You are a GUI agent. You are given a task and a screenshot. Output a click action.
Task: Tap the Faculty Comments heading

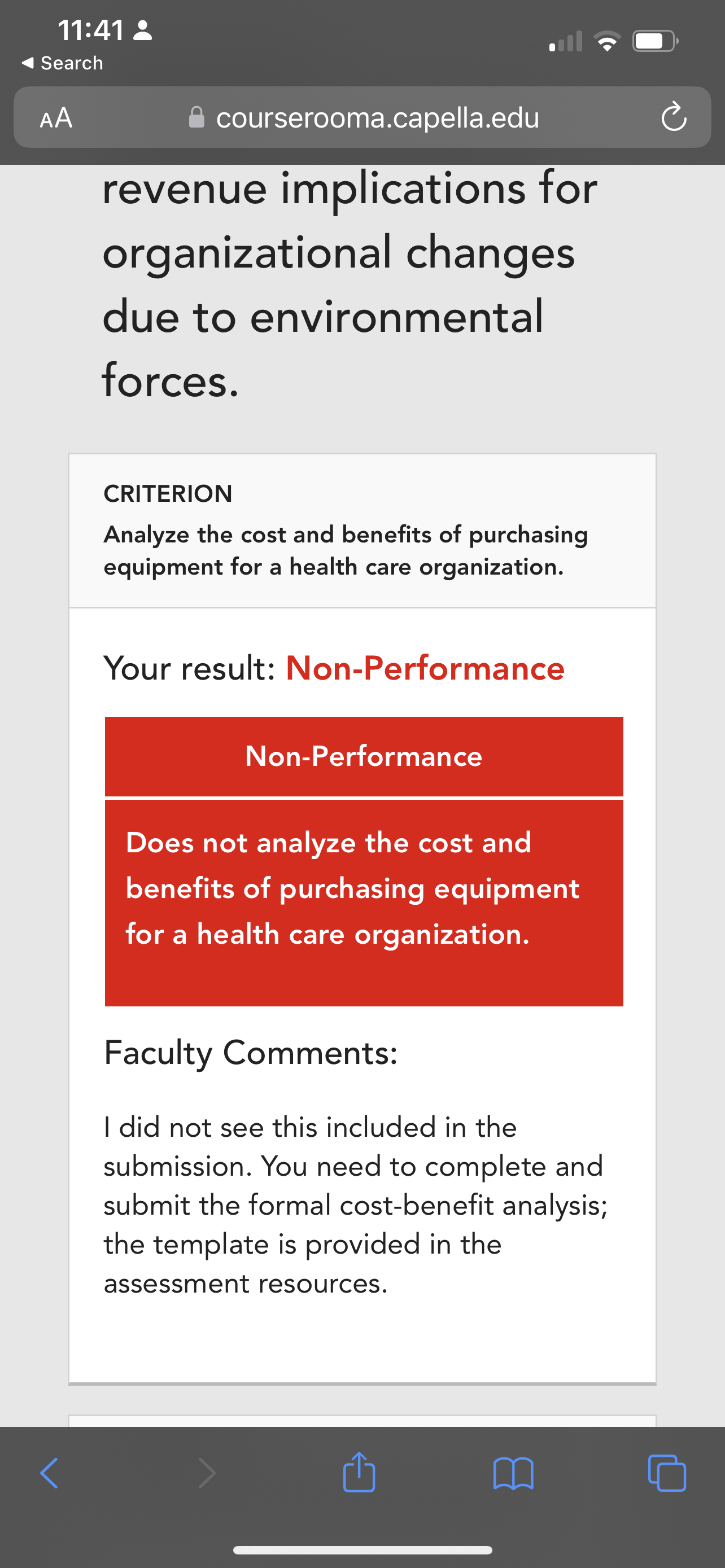251,1053
